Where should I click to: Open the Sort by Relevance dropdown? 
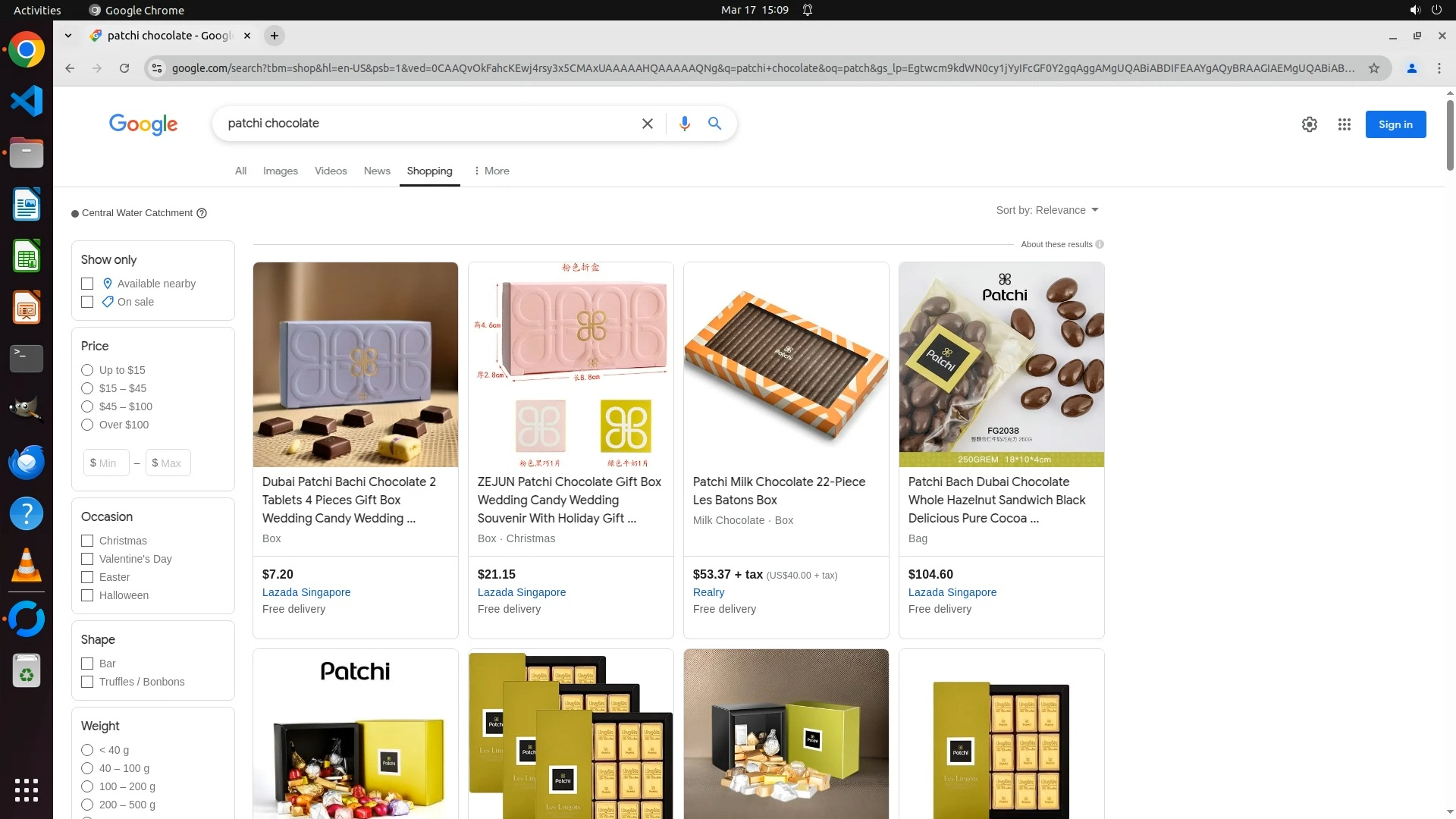click(x=1047, y=210)
